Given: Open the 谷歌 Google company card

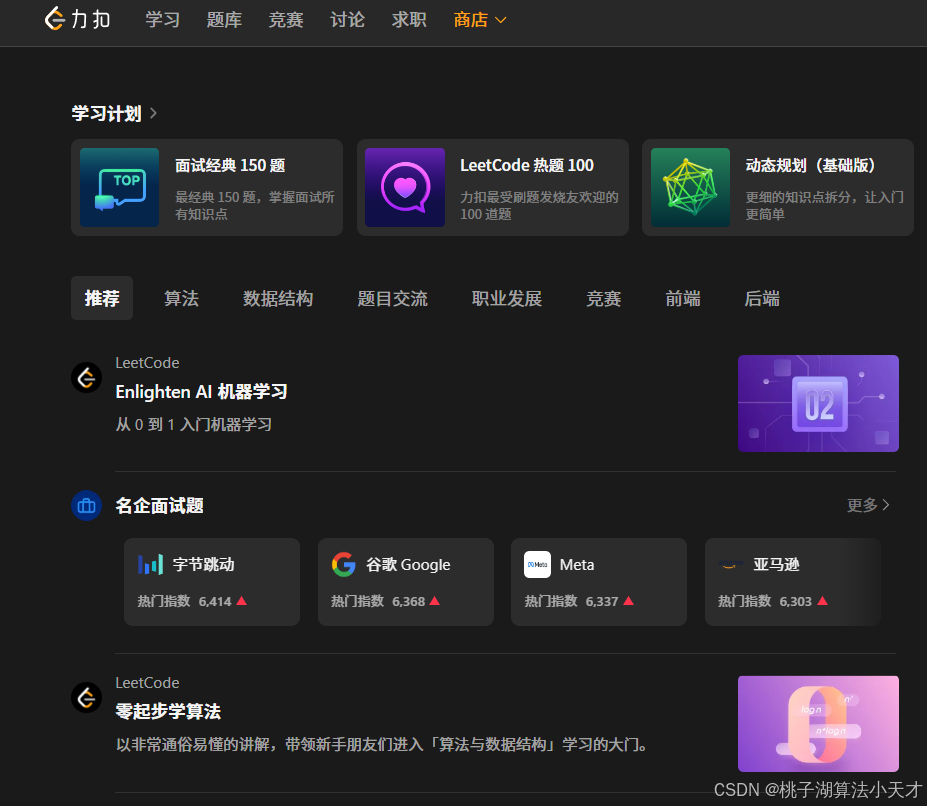Looking at the screenshot, I should click(x=406, y=582).
